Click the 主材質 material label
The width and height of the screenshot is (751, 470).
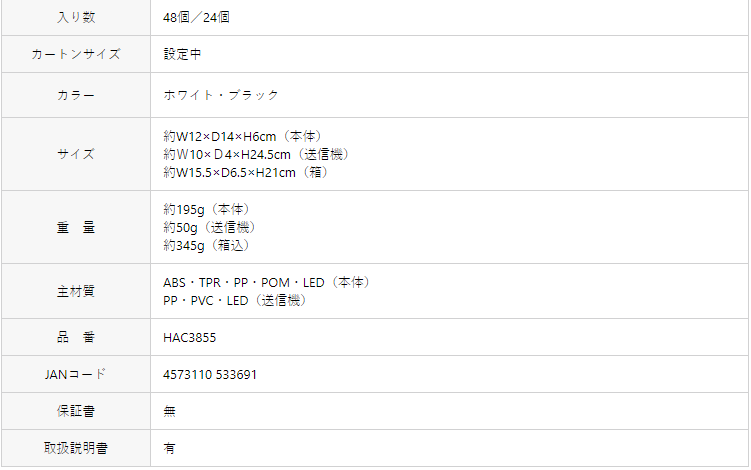click(x=76, y=291)
